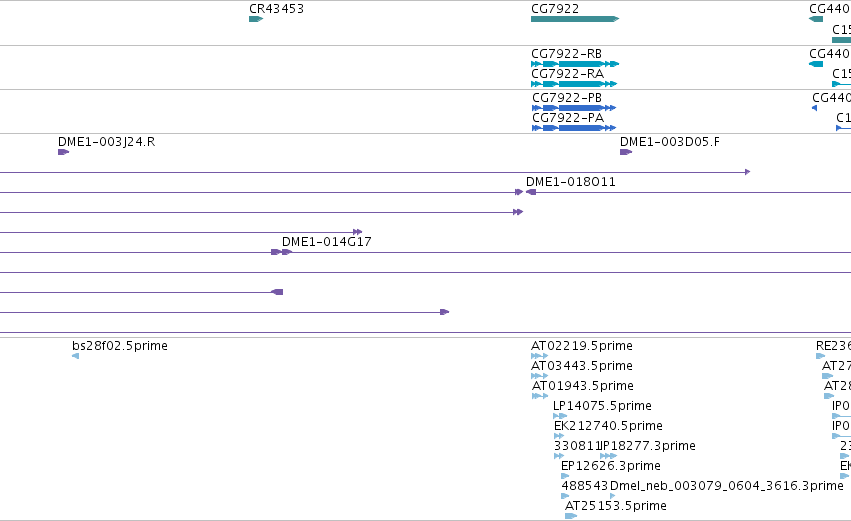The width and height of the screenshot is (851, 521).
Task: Click the AT02219.5prime EST label
Action: [x=582, y=346]
